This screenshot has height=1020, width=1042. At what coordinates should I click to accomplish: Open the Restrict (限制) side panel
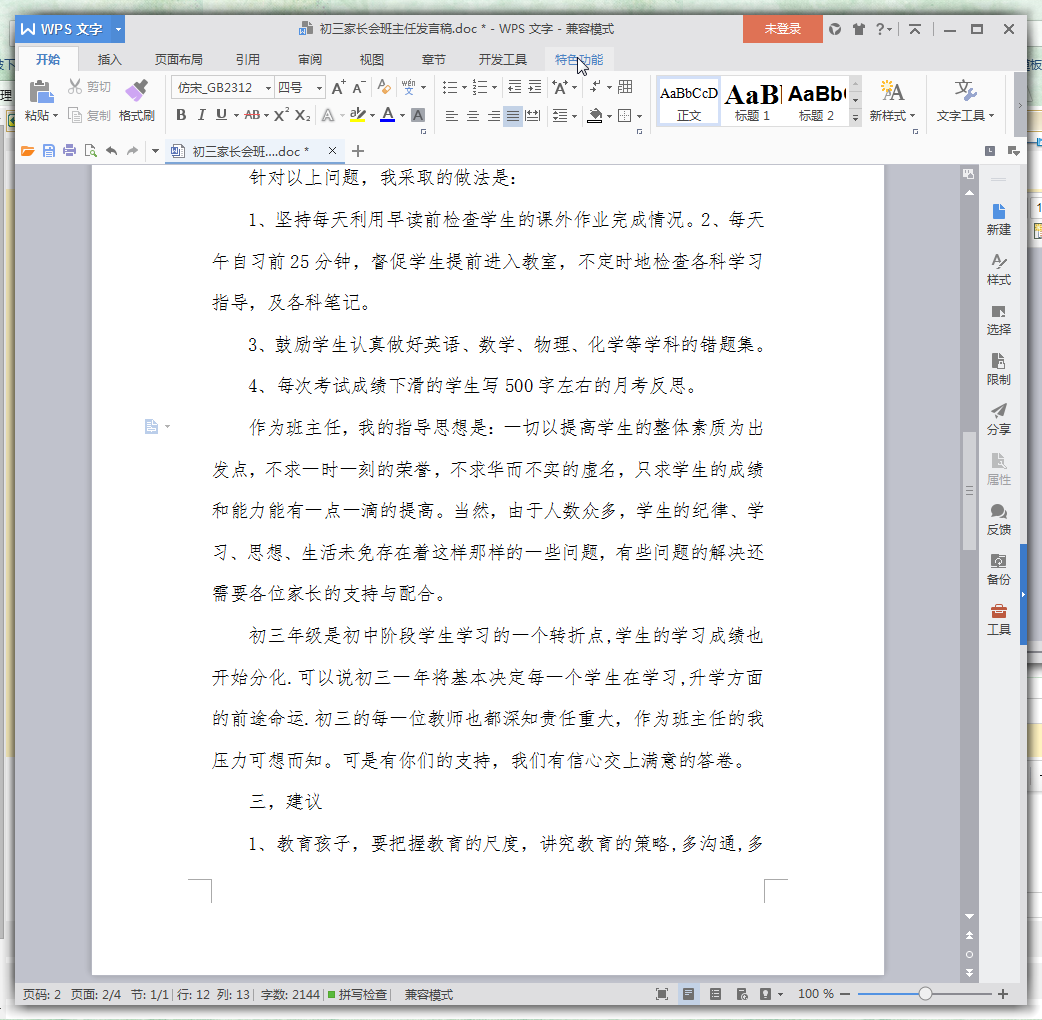998,369
